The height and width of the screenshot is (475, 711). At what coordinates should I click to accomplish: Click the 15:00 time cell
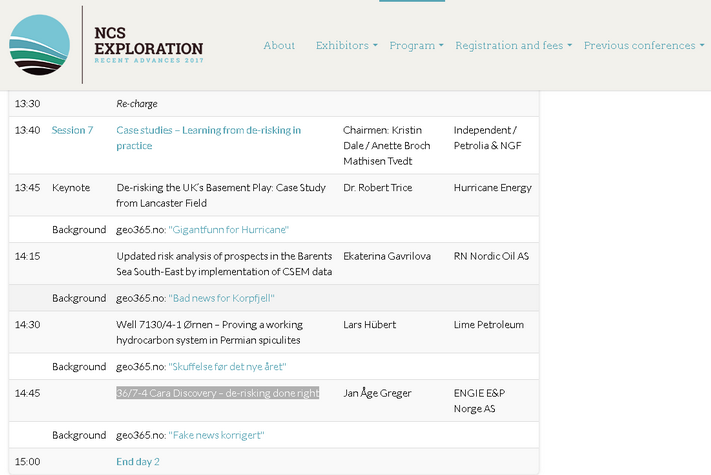point(27,461)
